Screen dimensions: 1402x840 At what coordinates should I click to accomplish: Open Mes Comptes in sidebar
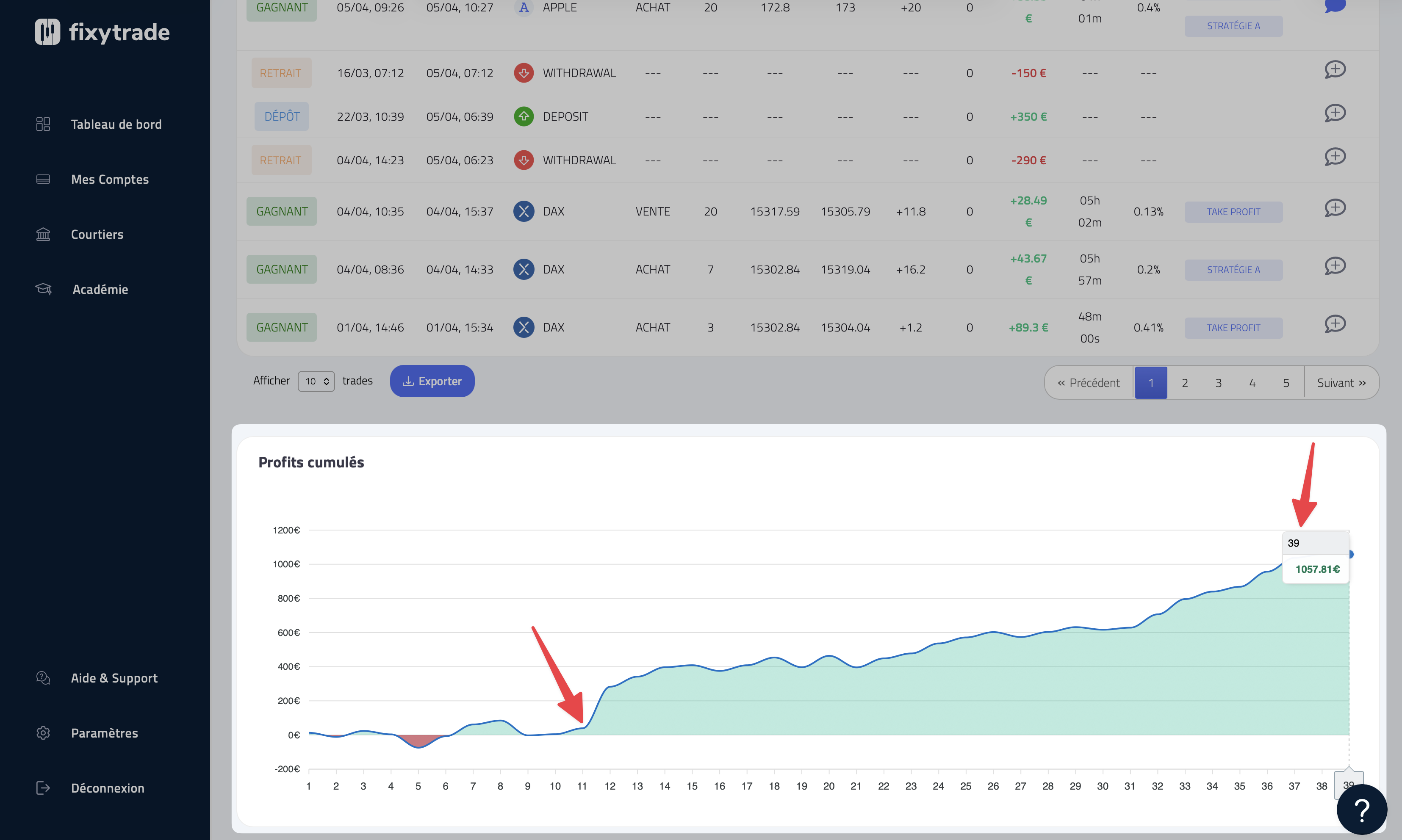[110, 180]
